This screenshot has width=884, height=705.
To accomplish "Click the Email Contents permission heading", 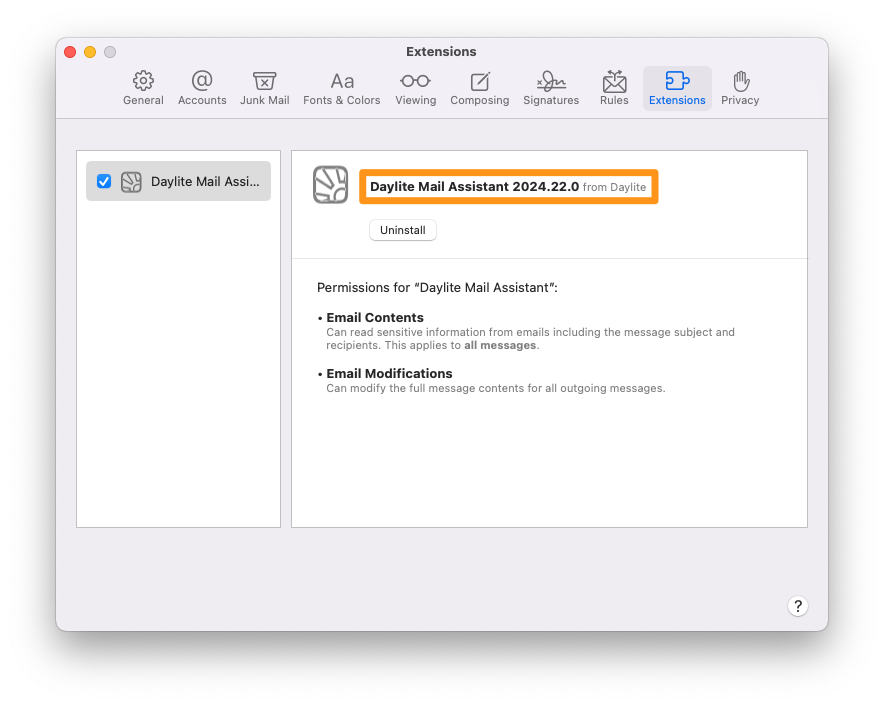I will click(x=375, y=318).
